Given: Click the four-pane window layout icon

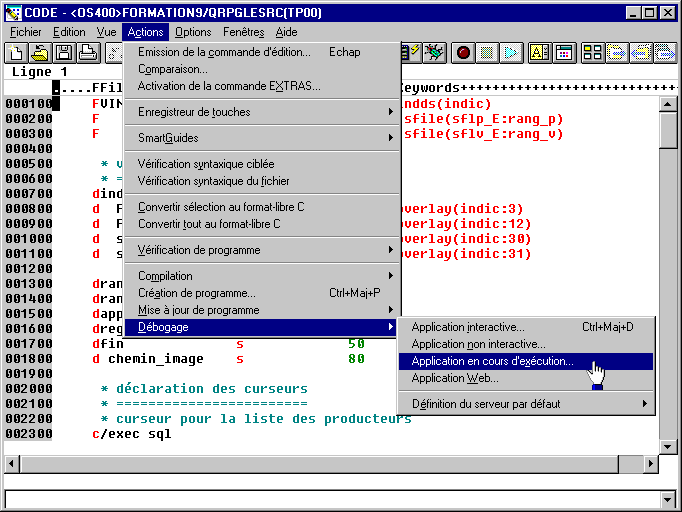Looking at the screenshot, I should click(x=592, y=52).
